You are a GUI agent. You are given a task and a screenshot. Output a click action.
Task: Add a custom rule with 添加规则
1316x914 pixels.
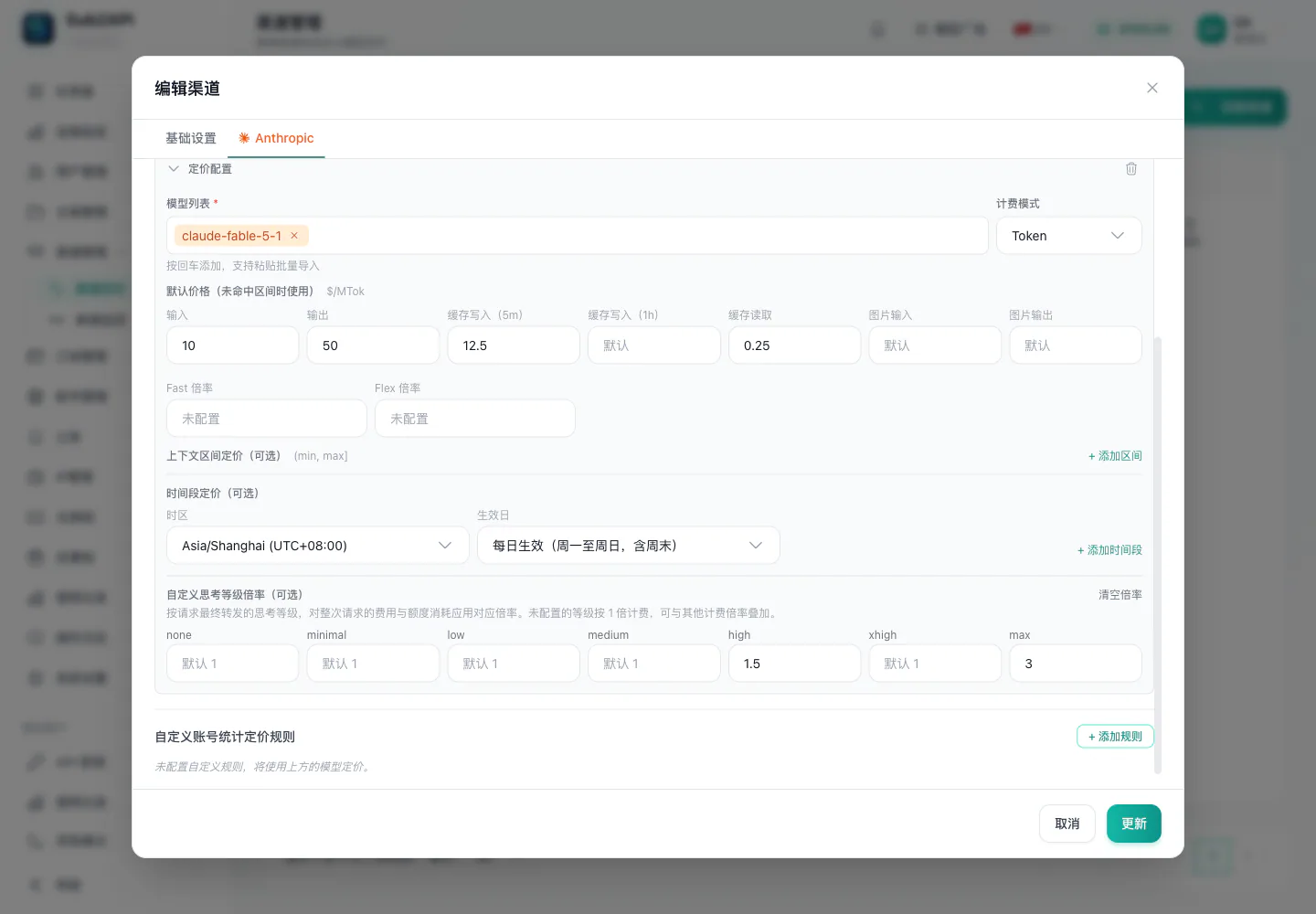[1115, 737]
